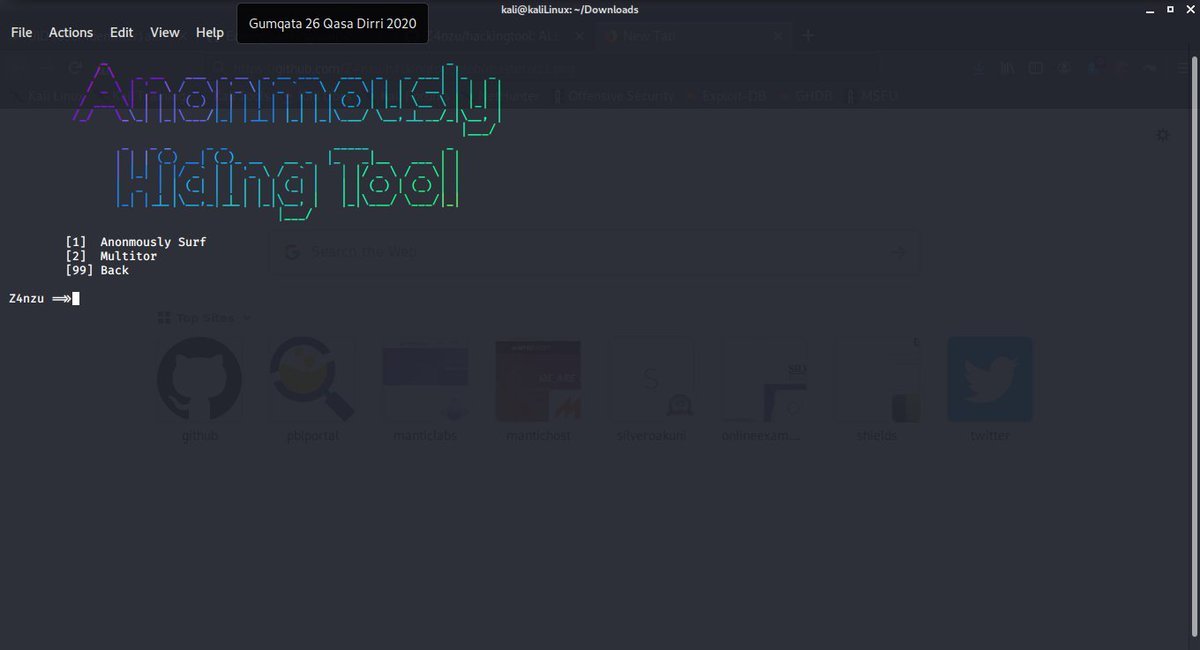The image size is (1200, 650).
Task: Click plus new-tab button in Firefox behind
Action: coord(808,36)
